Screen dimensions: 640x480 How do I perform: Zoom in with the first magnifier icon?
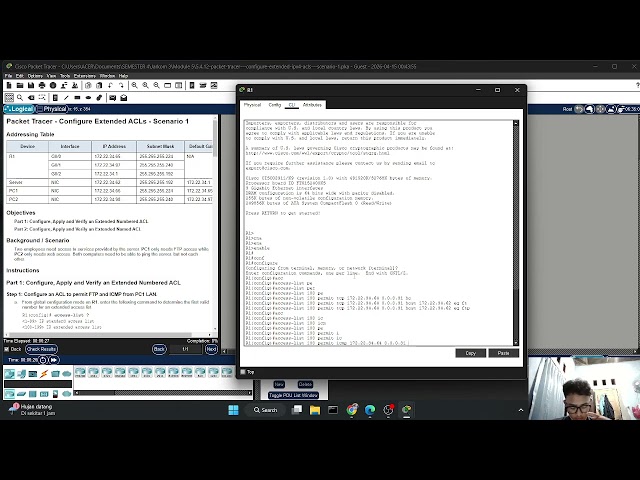point(134,85)
